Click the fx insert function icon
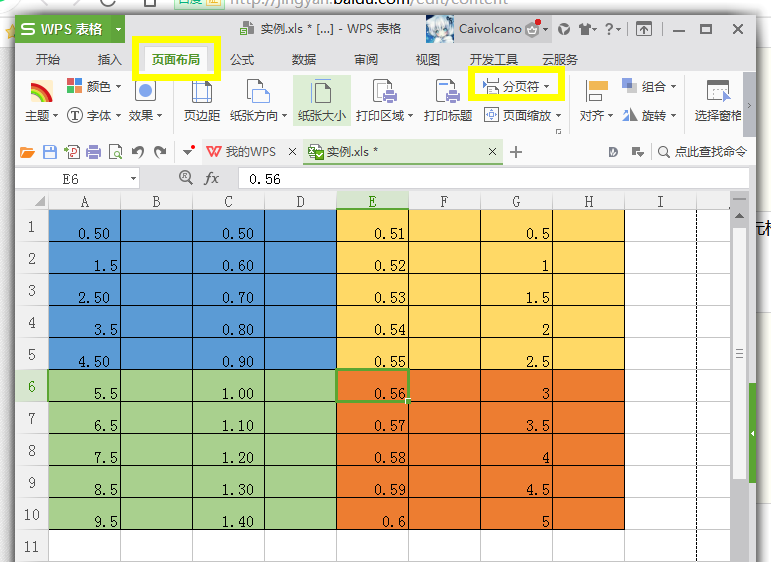The image size is (771, 562). 211,178
